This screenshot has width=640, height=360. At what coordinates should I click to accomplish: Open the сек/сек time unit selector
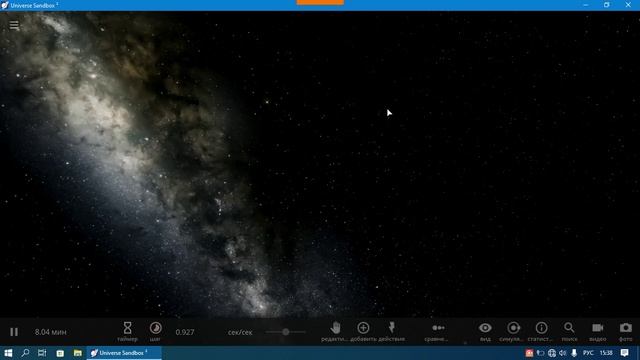[240, 332]
